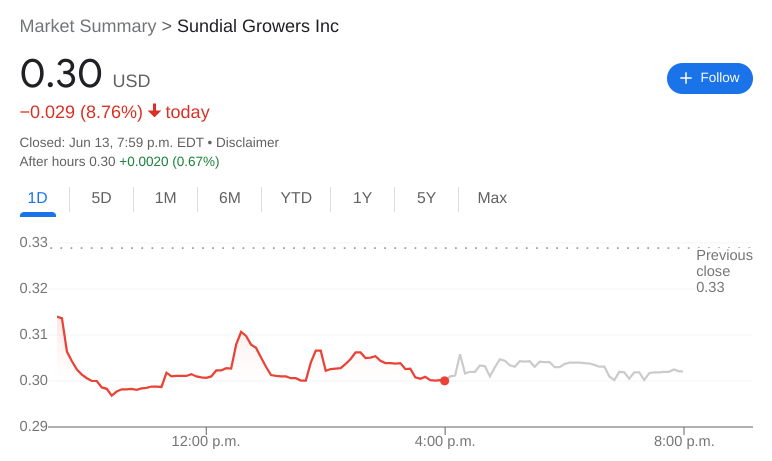Switch chart to 1Y range
This screenshot has height=461, width=772.
pyautogui.click(x=362, y=198)
